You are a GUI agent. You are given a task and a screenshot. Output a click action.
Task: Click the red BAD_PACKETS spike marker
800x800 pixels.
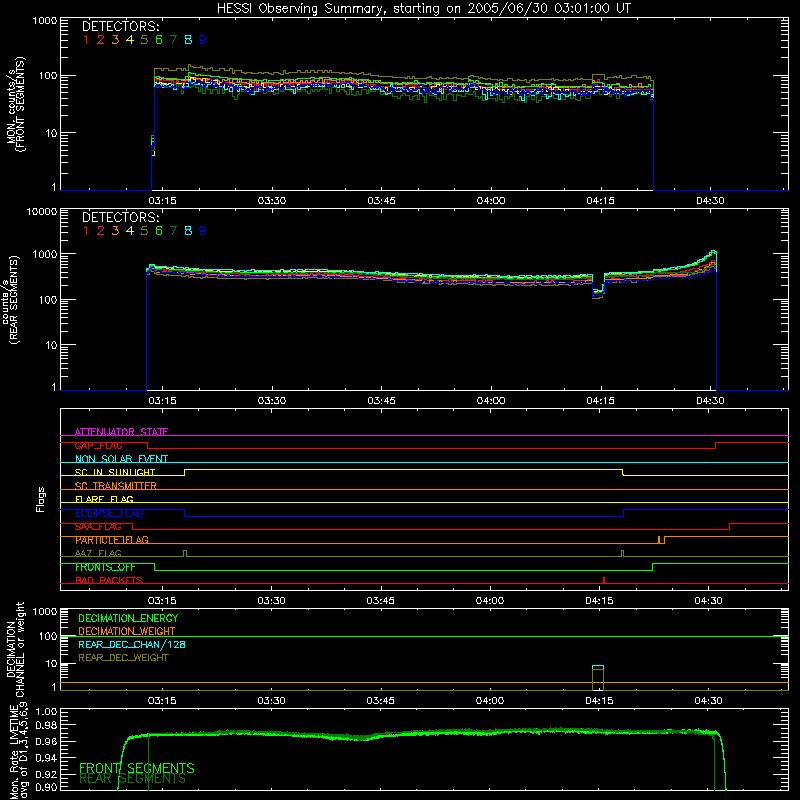604,580
